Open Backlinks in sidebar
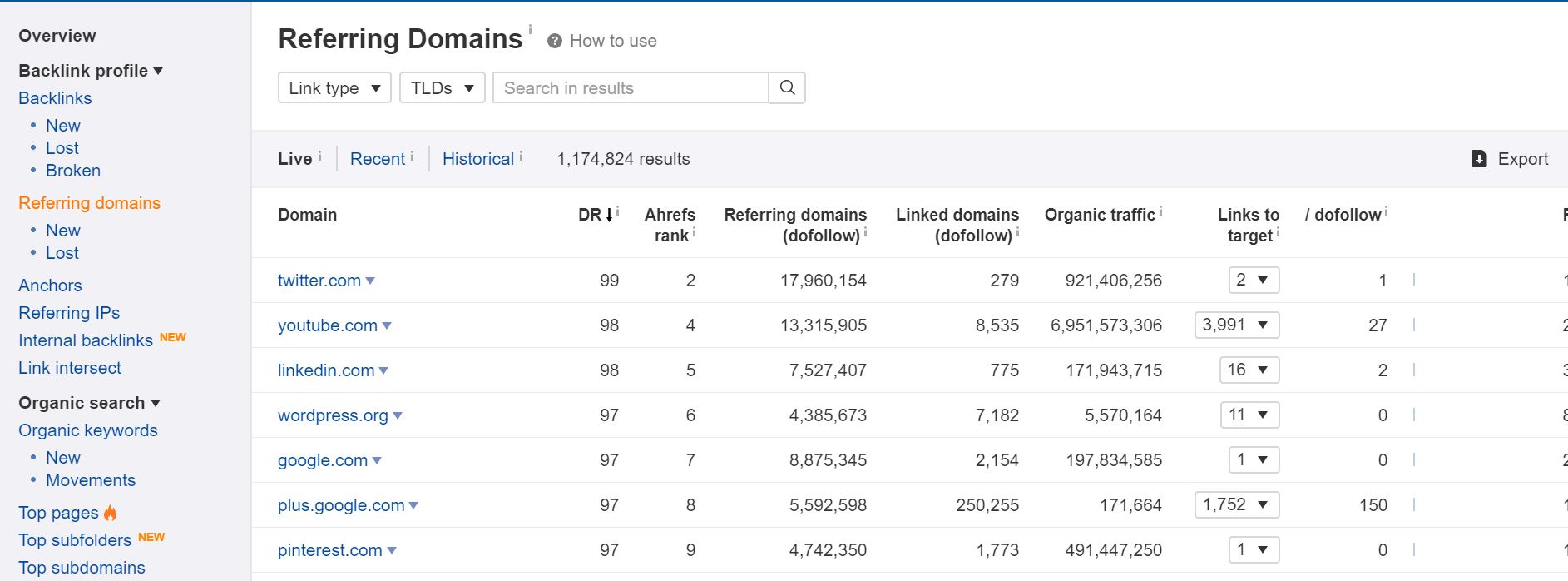 (55, 98)
